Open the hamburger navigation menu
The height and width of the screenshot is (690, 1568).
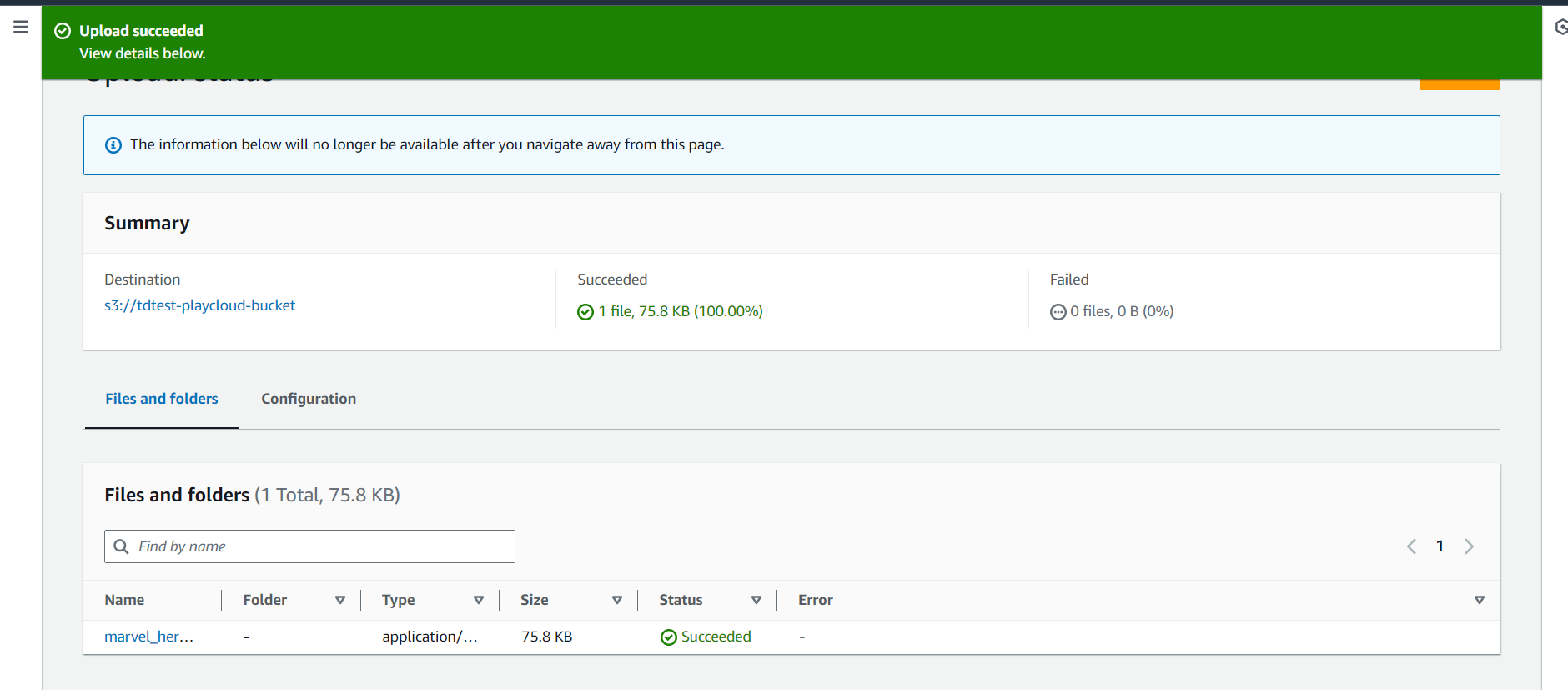coord(21,27)
